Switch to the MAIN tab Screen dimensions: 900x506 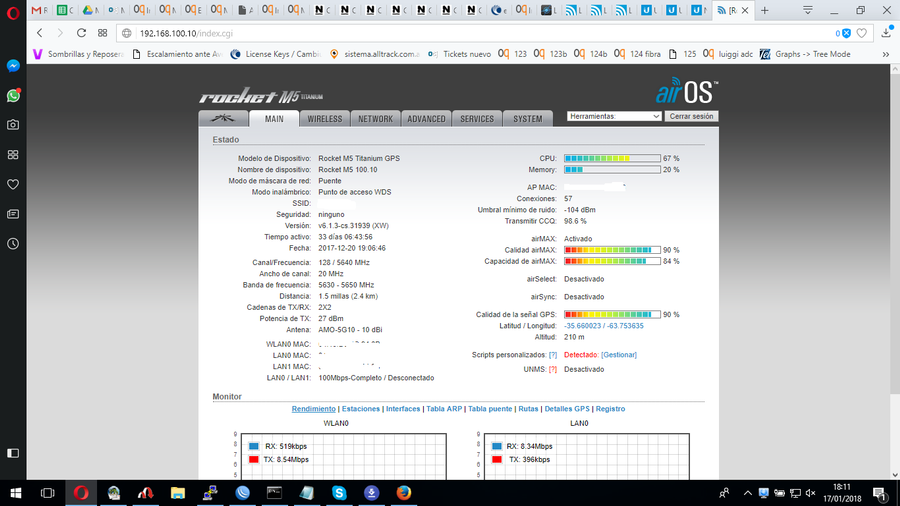pos(274,119)
